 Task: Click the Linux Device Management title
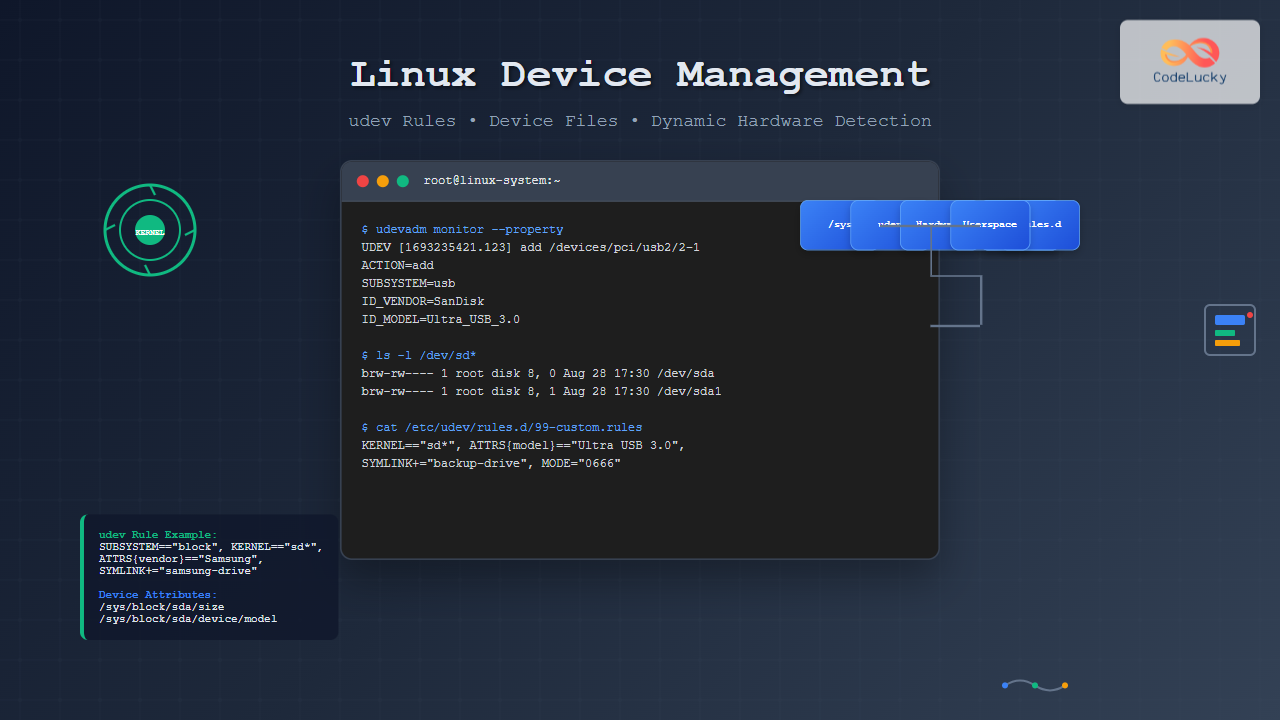[x=640, y=75]
